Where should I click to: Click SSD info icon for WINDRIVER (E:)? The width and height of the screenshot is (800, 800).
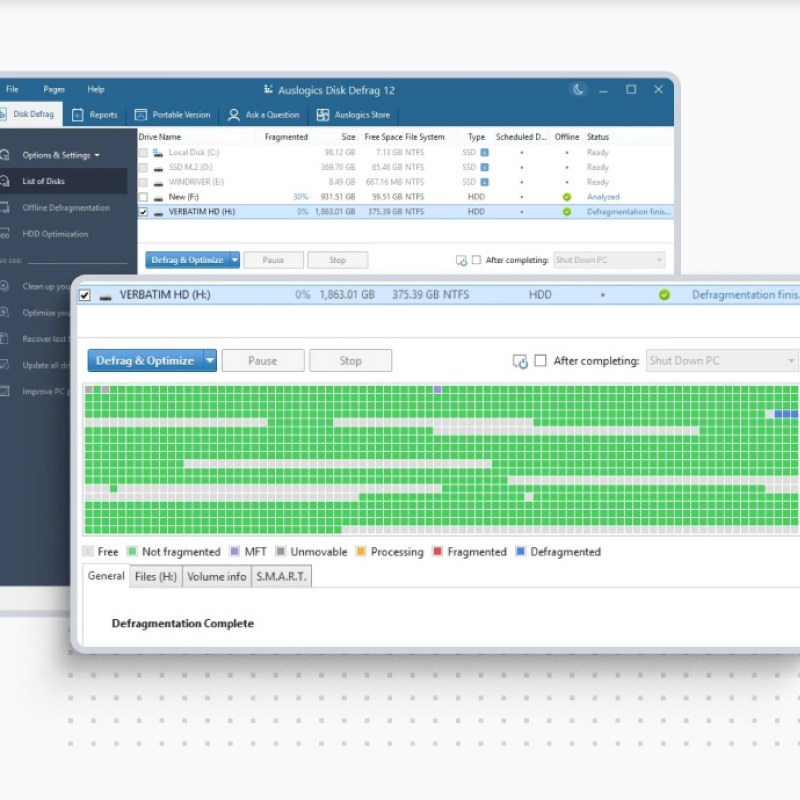(485, 182)
